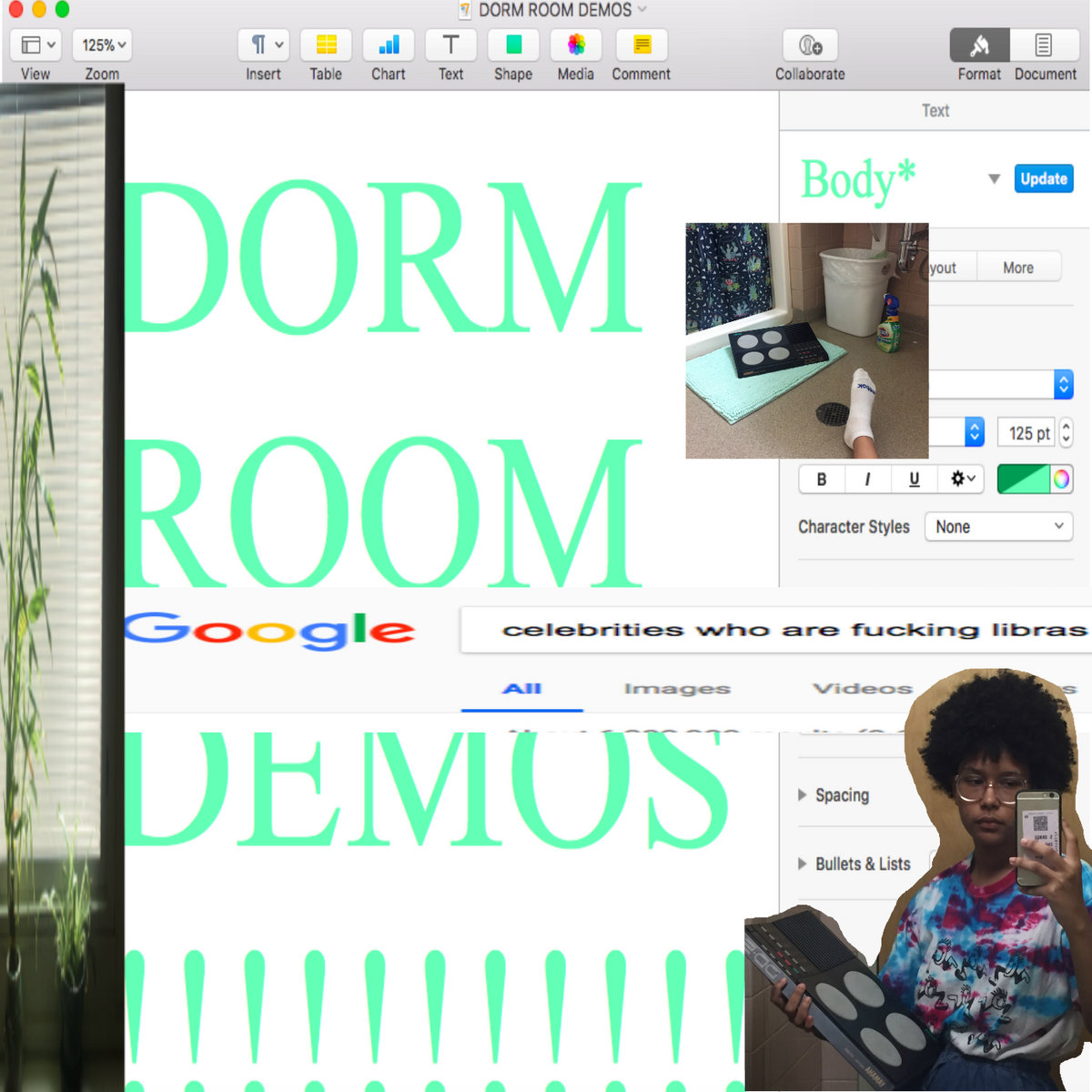Open the View options toolbar icon
1092x1092 pixels.
click(35, 45)
